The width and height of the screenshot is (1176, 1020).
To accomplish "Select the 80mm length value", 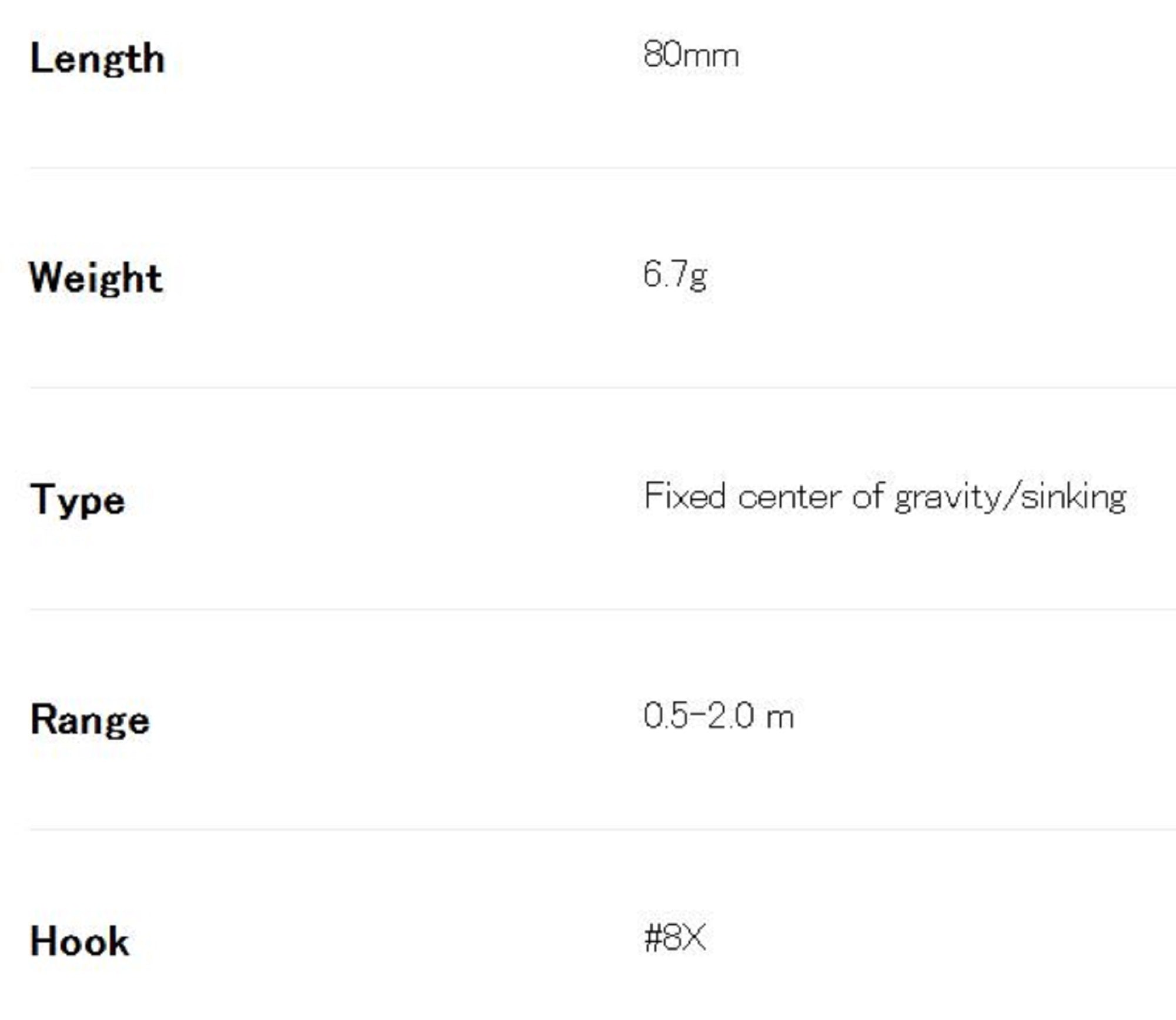I will pos(691,55).
